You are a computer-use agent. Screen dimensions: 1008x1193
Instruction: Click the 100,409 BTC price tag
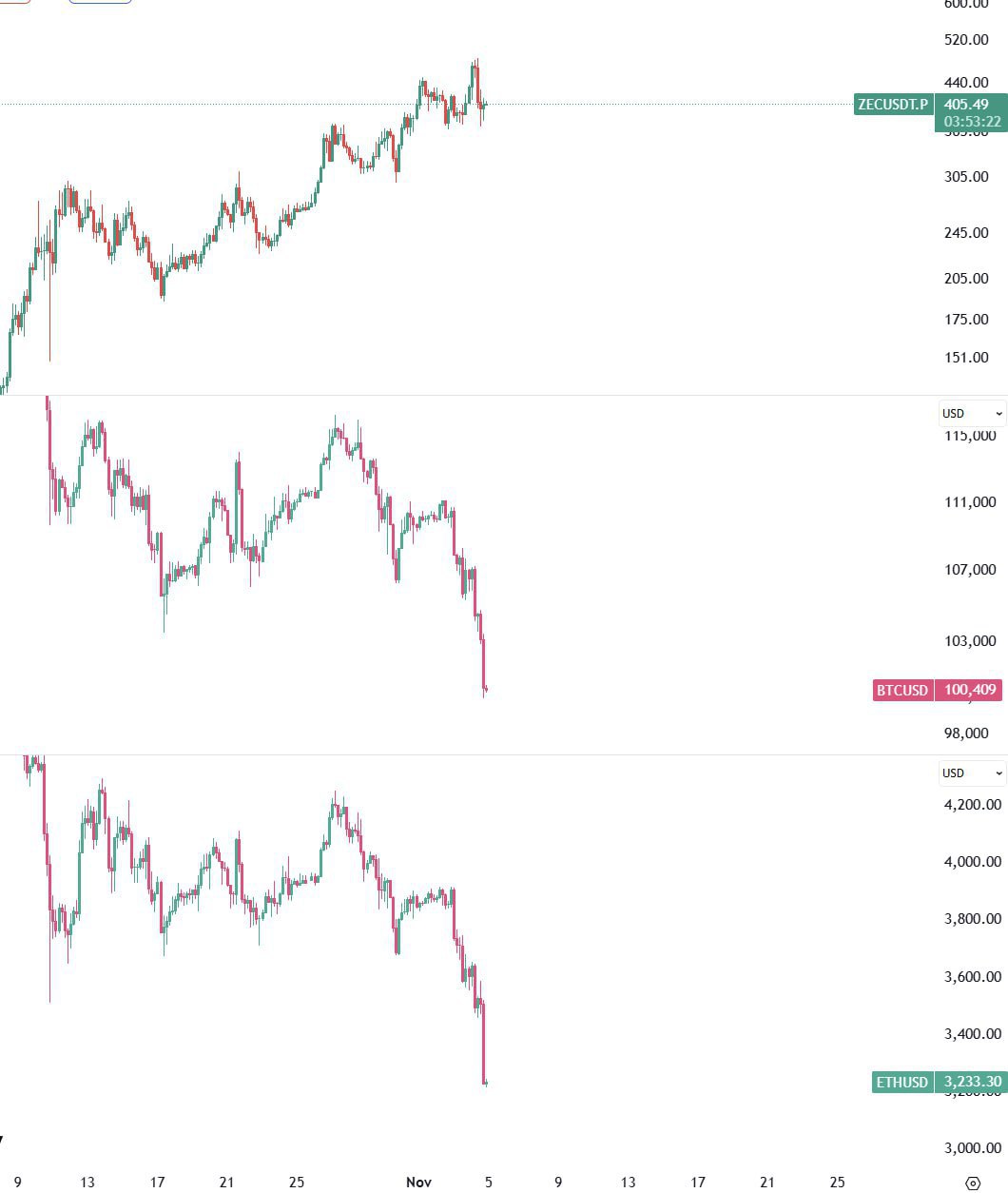(x=969, y=690)
